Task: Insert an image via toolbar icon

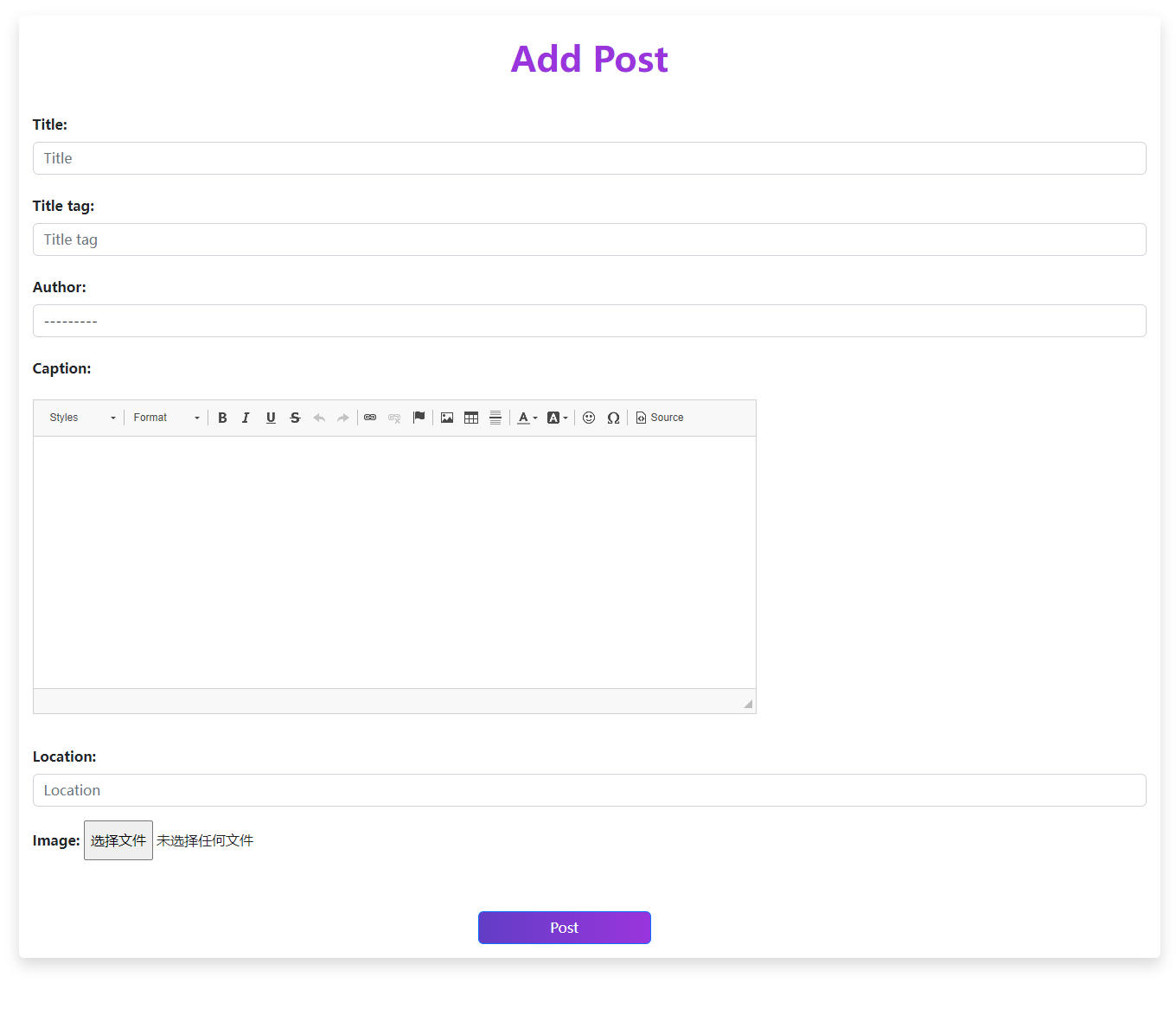Action: tap(447, 418)
